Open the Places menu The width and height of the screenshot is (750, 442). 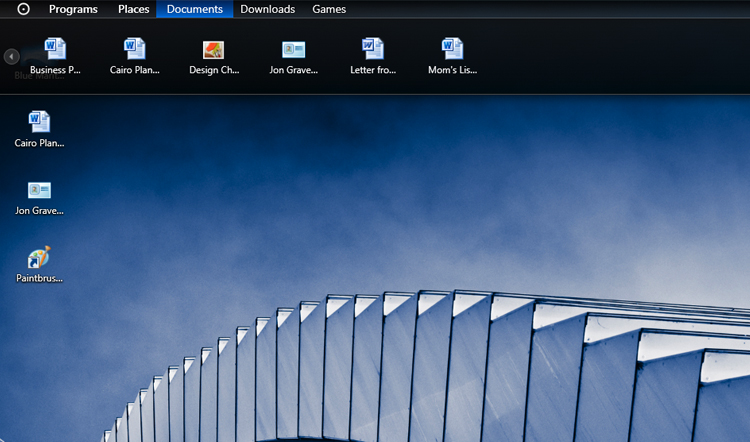click(133, 9)
